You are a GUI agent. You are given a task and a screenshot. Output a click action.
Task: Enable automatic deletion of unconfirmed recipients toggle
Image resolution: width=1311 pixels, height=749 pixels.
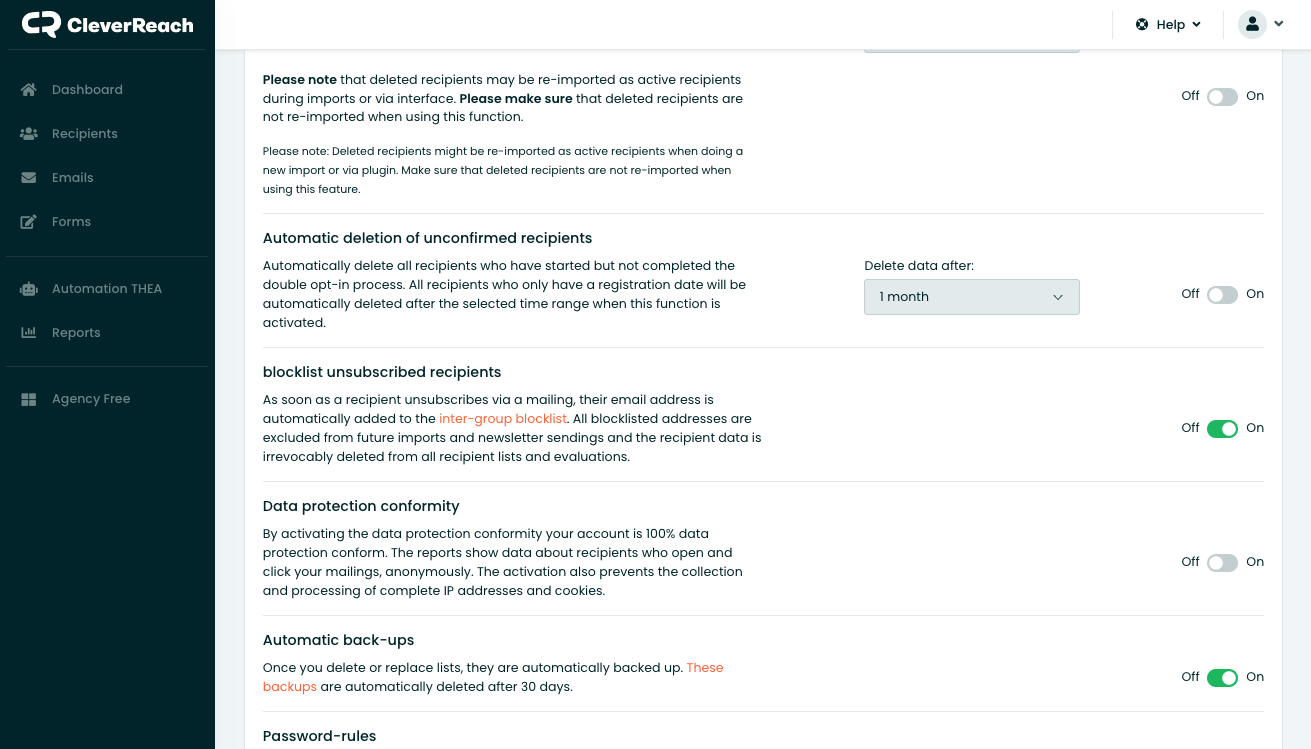tap(1222, 294)
